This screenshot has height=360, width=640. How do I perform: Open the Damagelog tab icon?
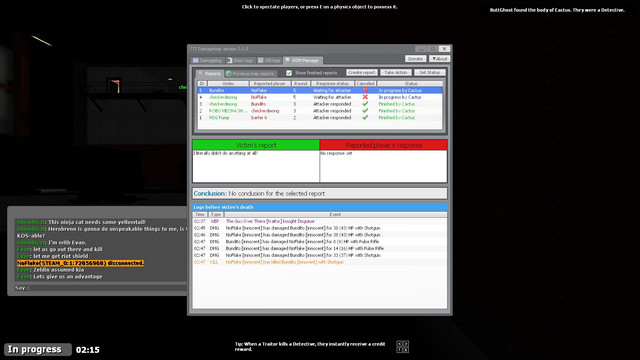coord(196,60)
